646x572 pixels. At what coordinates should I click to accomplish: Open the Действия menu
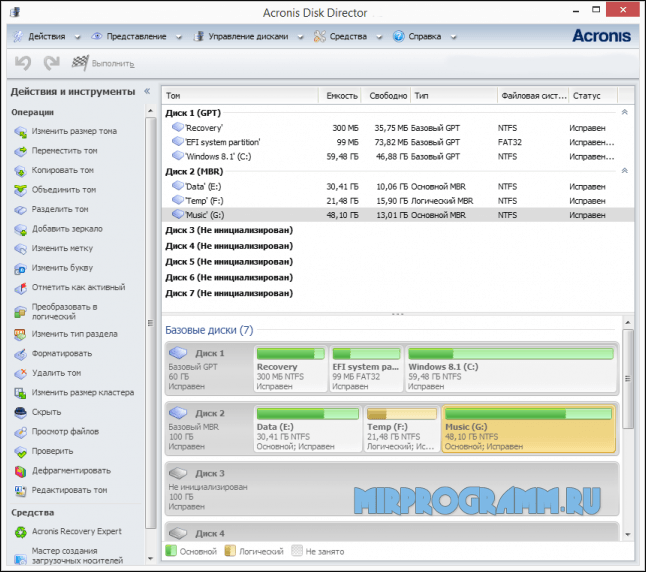[x=47, y=36]
